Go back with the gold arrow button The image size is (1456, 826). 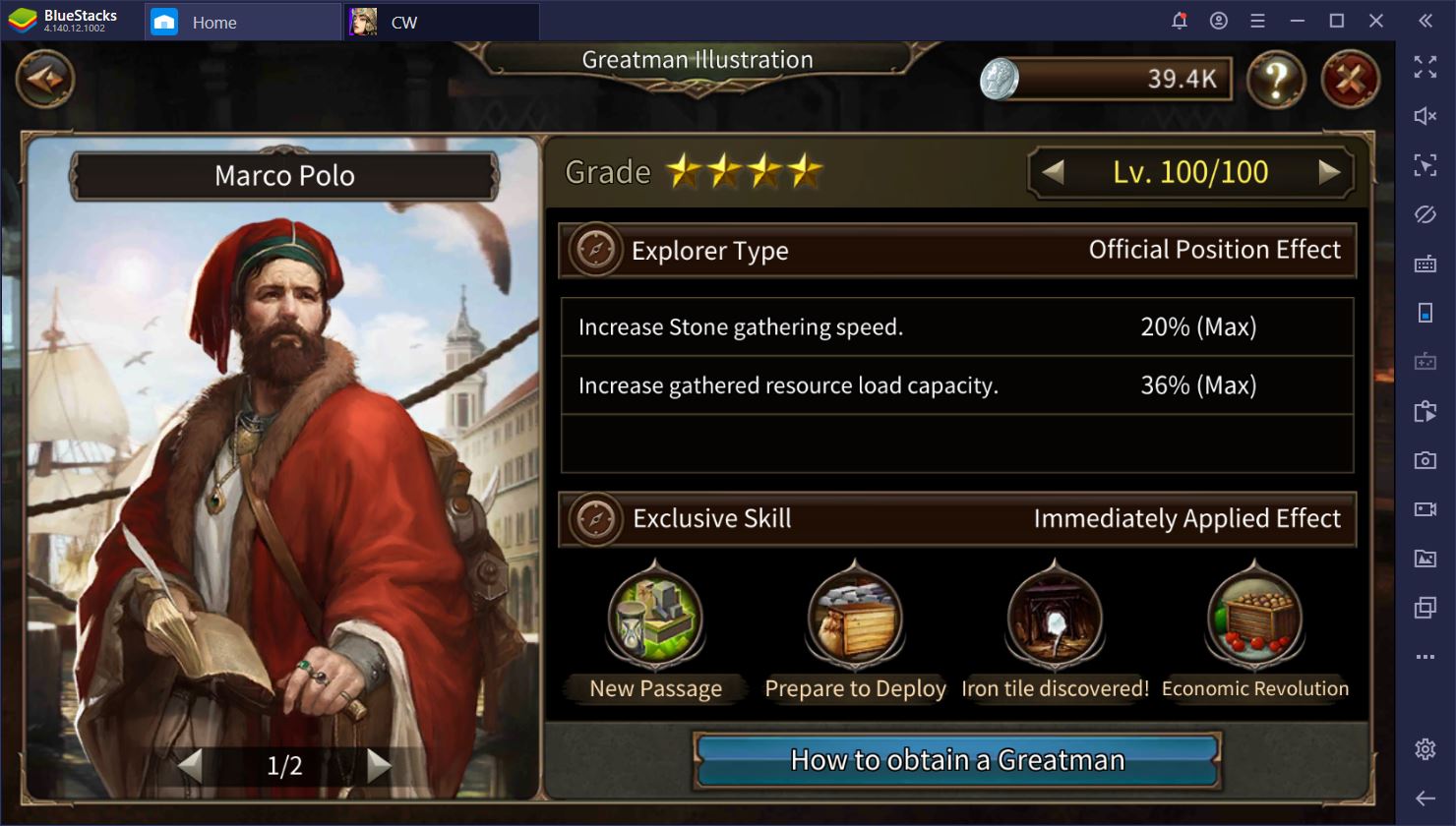(45, 78)
